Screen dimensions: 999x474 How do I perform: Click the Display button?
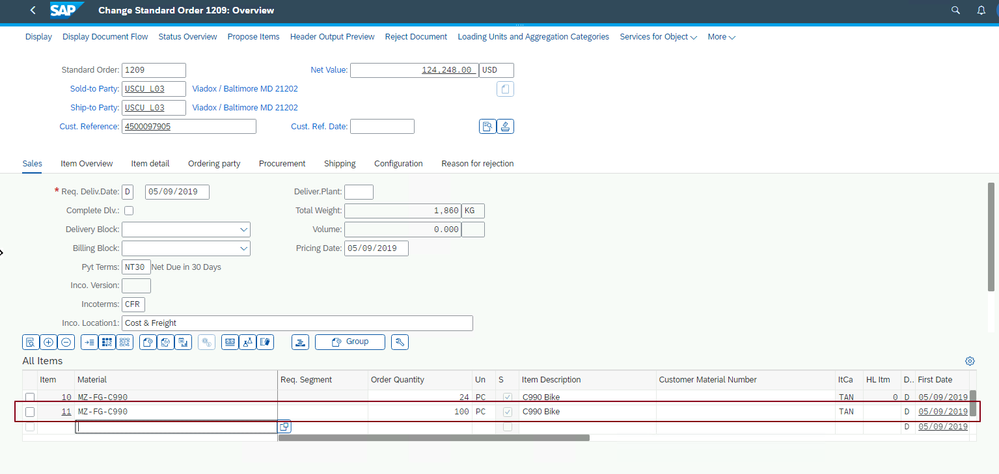click(x=39, y=37)
